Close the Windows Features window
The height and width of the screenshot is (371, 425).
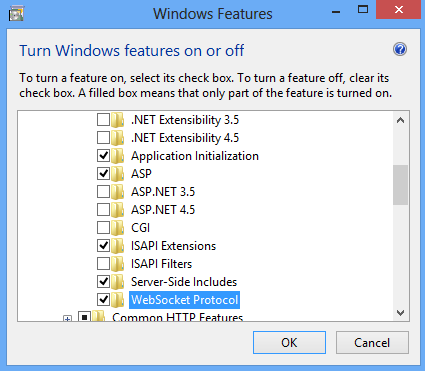point(399,10)
